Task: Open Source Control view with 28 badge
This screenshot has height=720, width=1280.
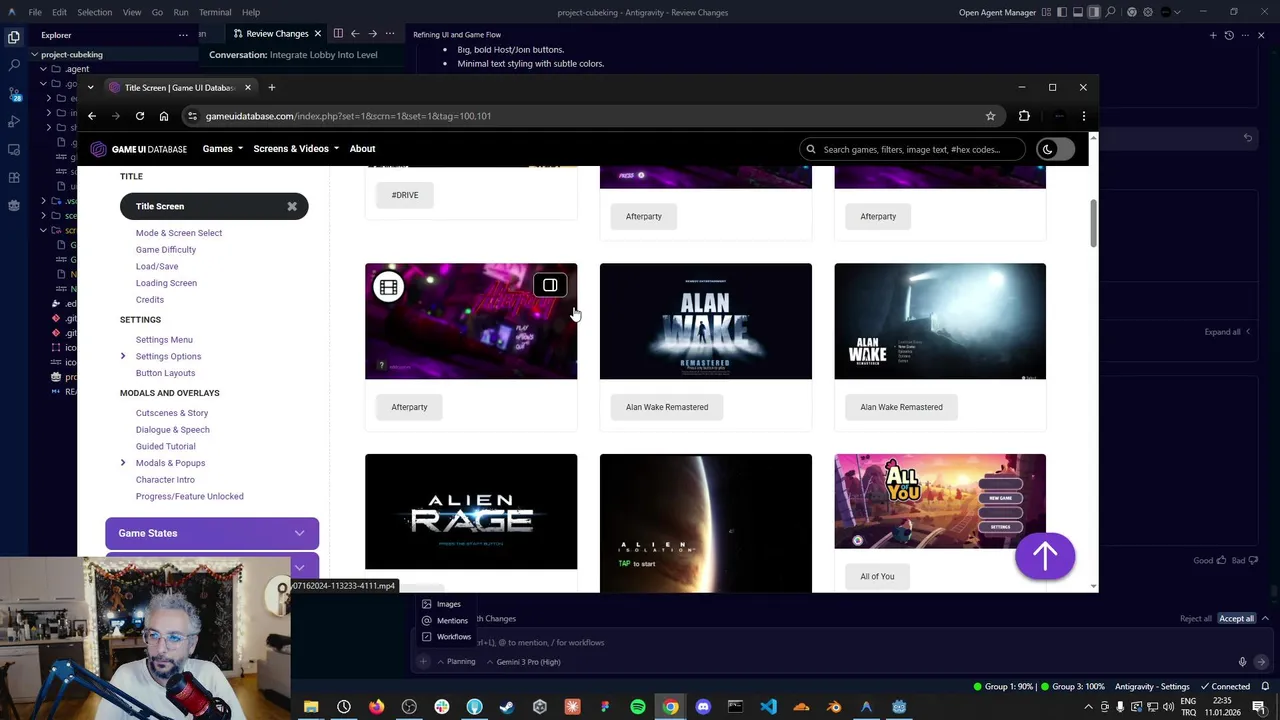Action: pyautogui.click(x=14, y=93)
